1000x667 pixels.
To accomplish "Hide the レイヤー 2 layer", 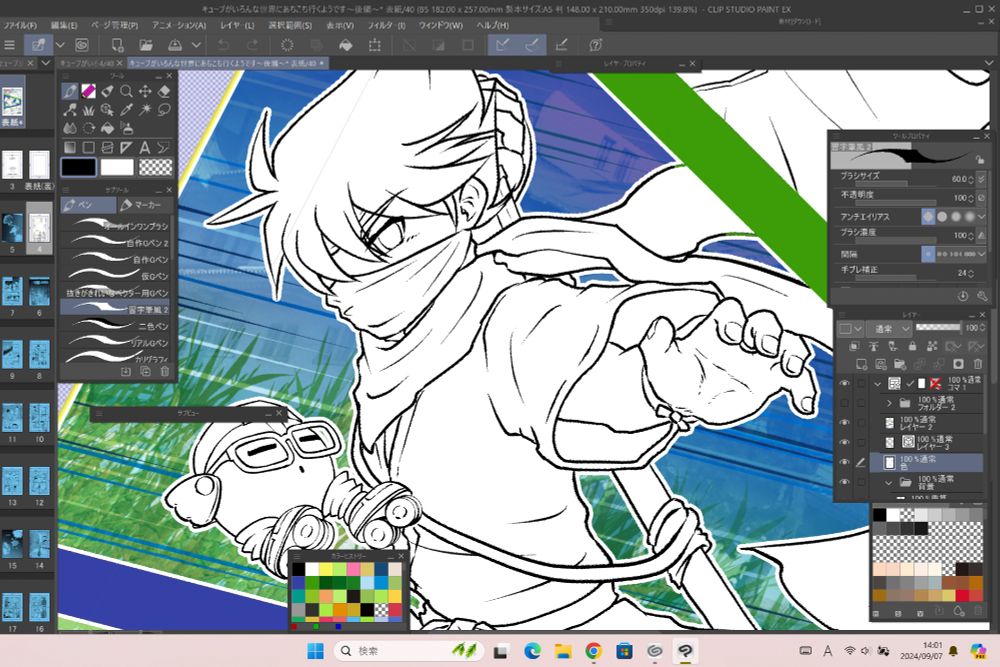I will coord(844,423).
